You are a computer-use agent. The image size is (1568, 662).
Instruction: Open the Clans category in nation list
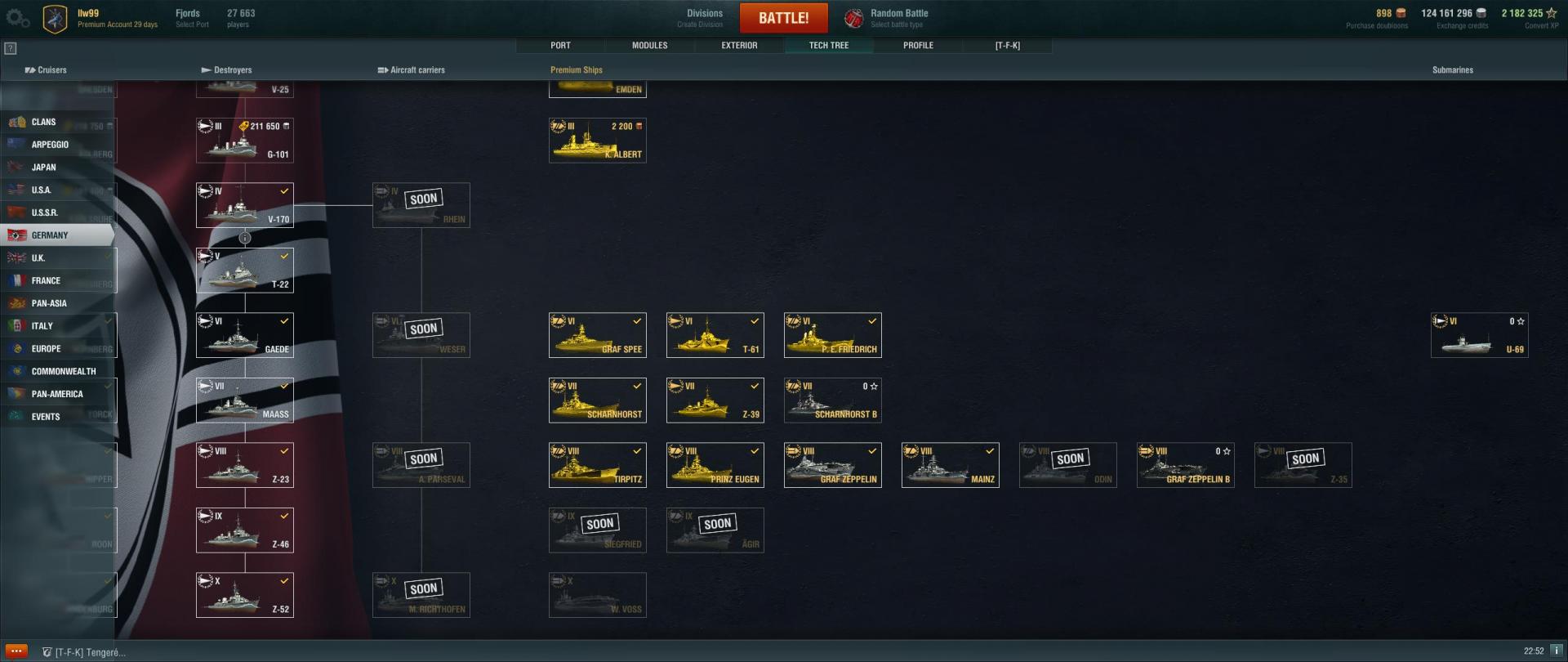pos(57,122)
